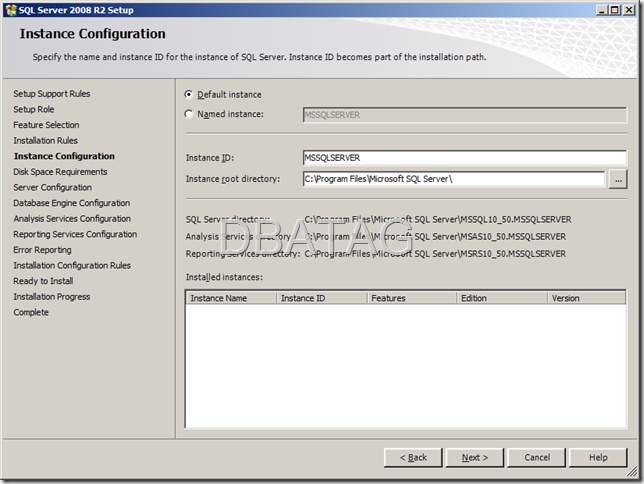Minimize the SQL Server Setup window

602,10
